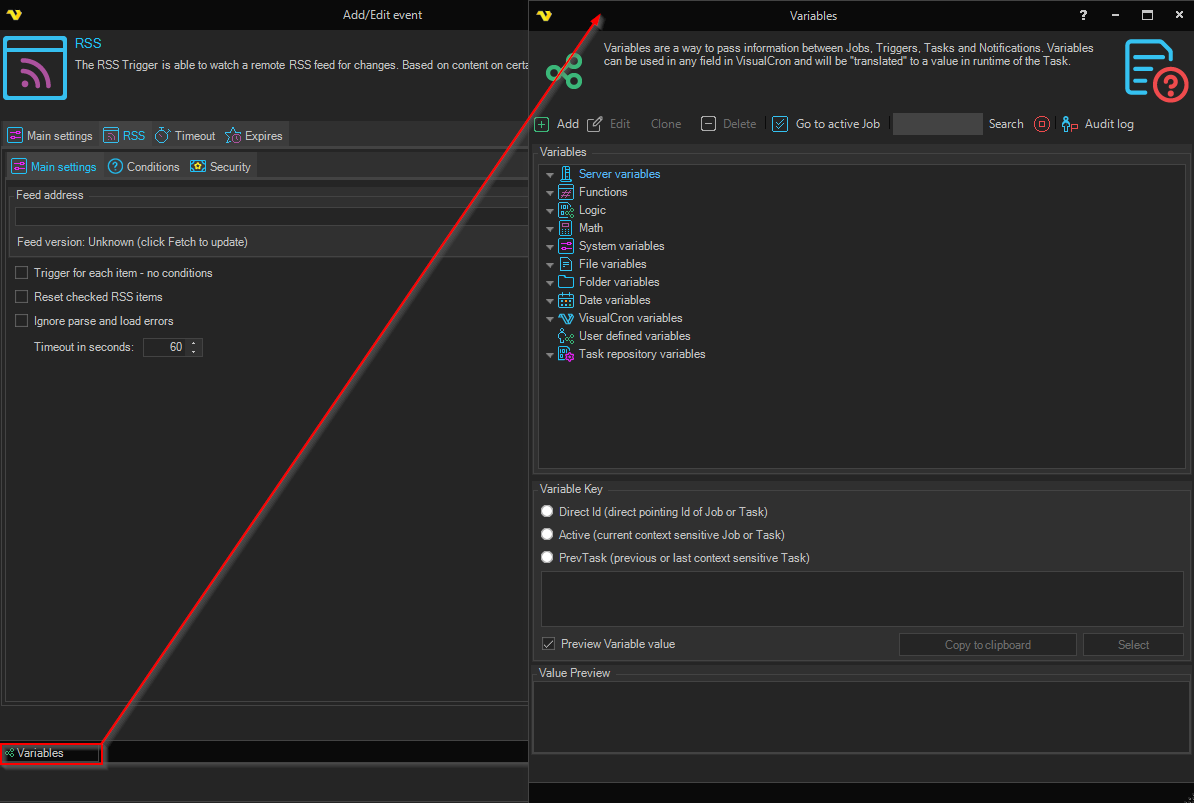
Task: Open the Audit log icon
Action: pyautogui.click(x=1069, y=125)
